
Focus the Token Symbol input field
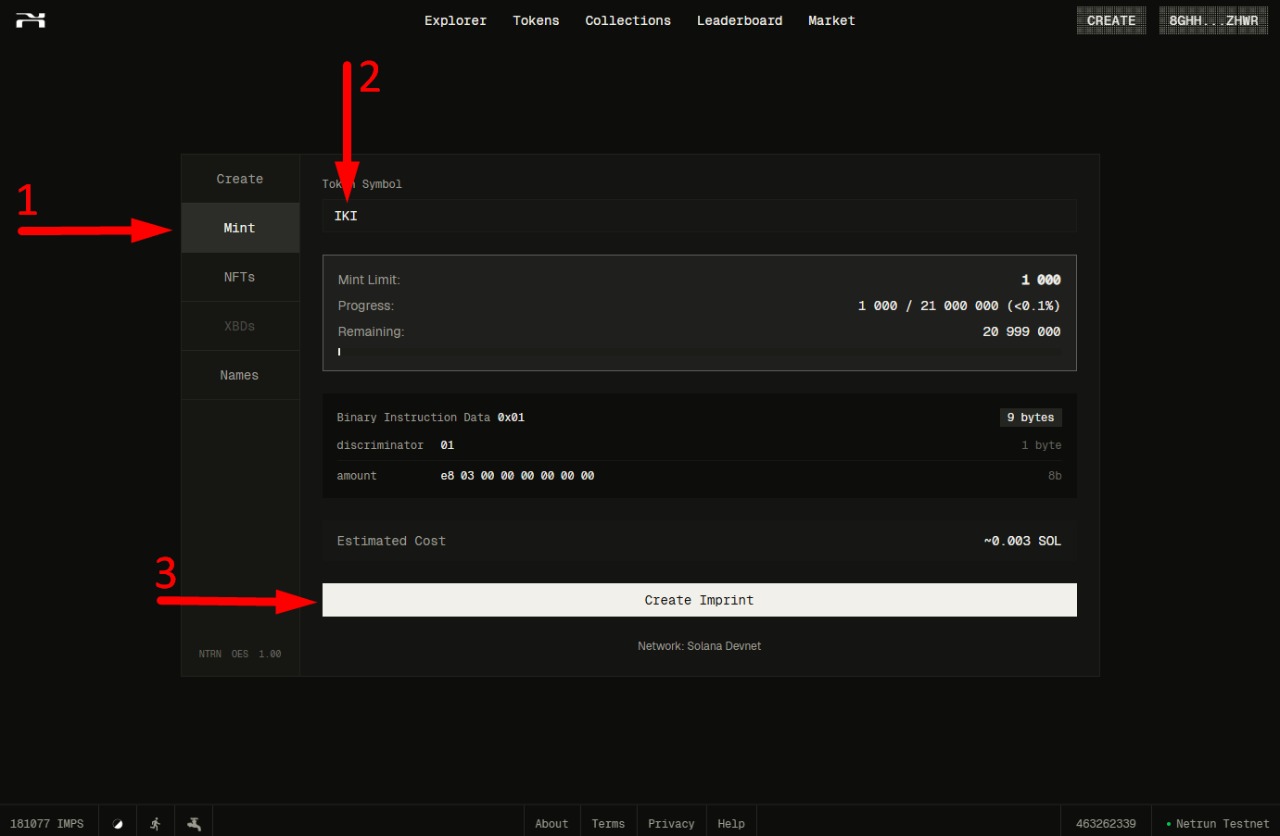pos(699,216)
